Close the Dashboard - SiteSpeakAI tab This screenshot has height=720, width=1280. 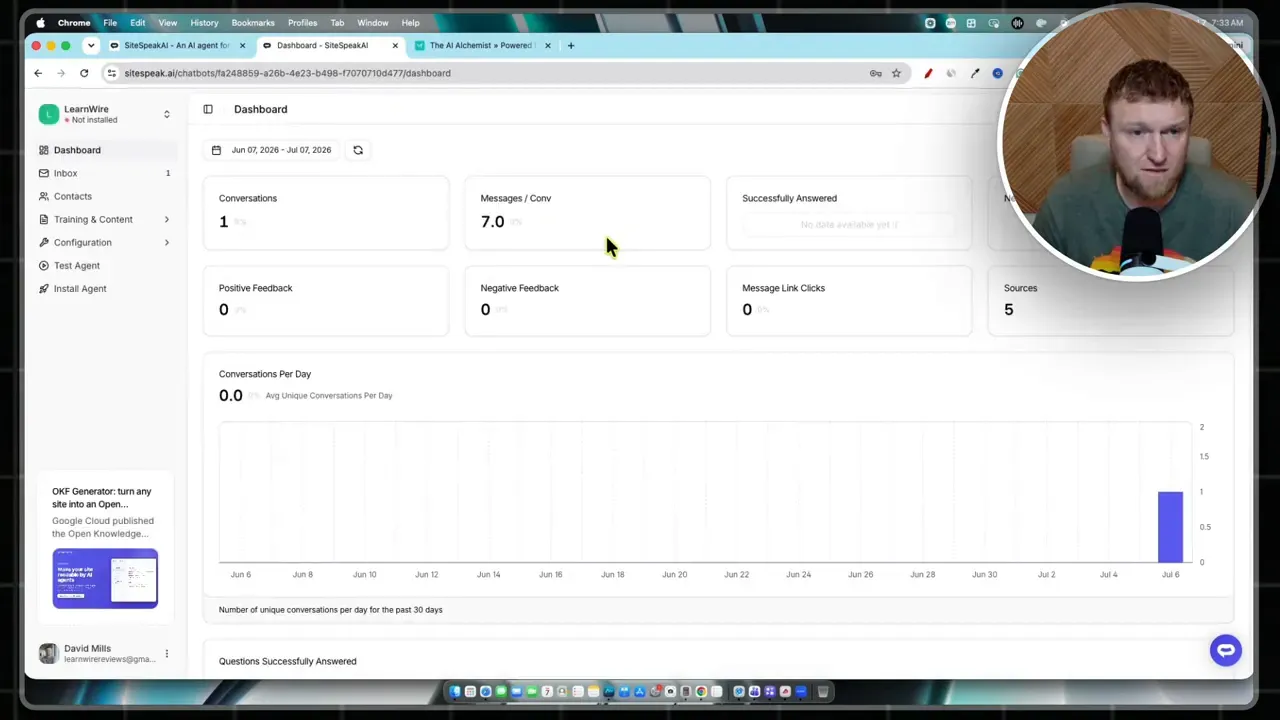click(395, 45)
